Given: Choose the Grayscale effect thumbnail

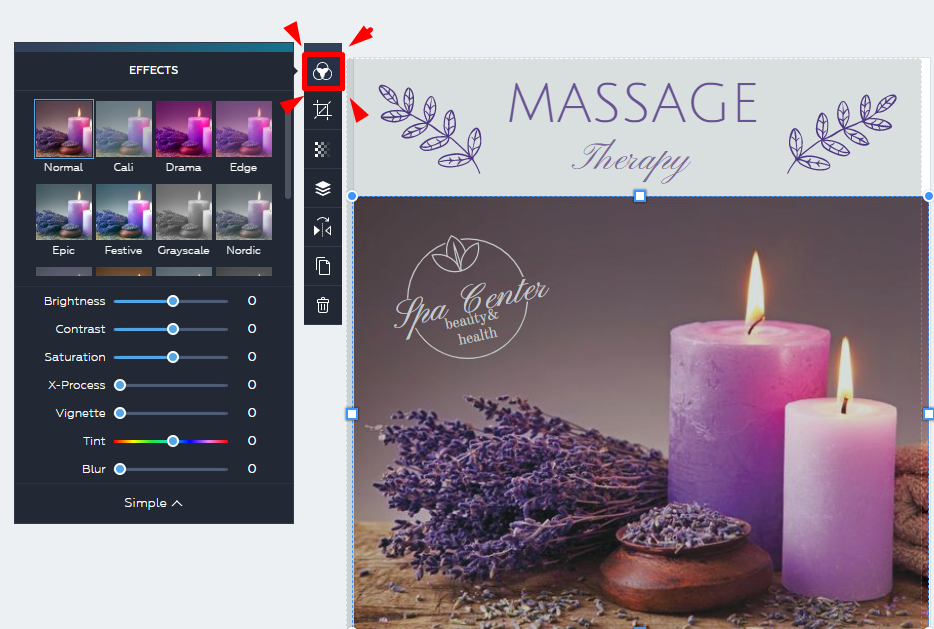Looking at the screenshot, I should pos(183,212).
